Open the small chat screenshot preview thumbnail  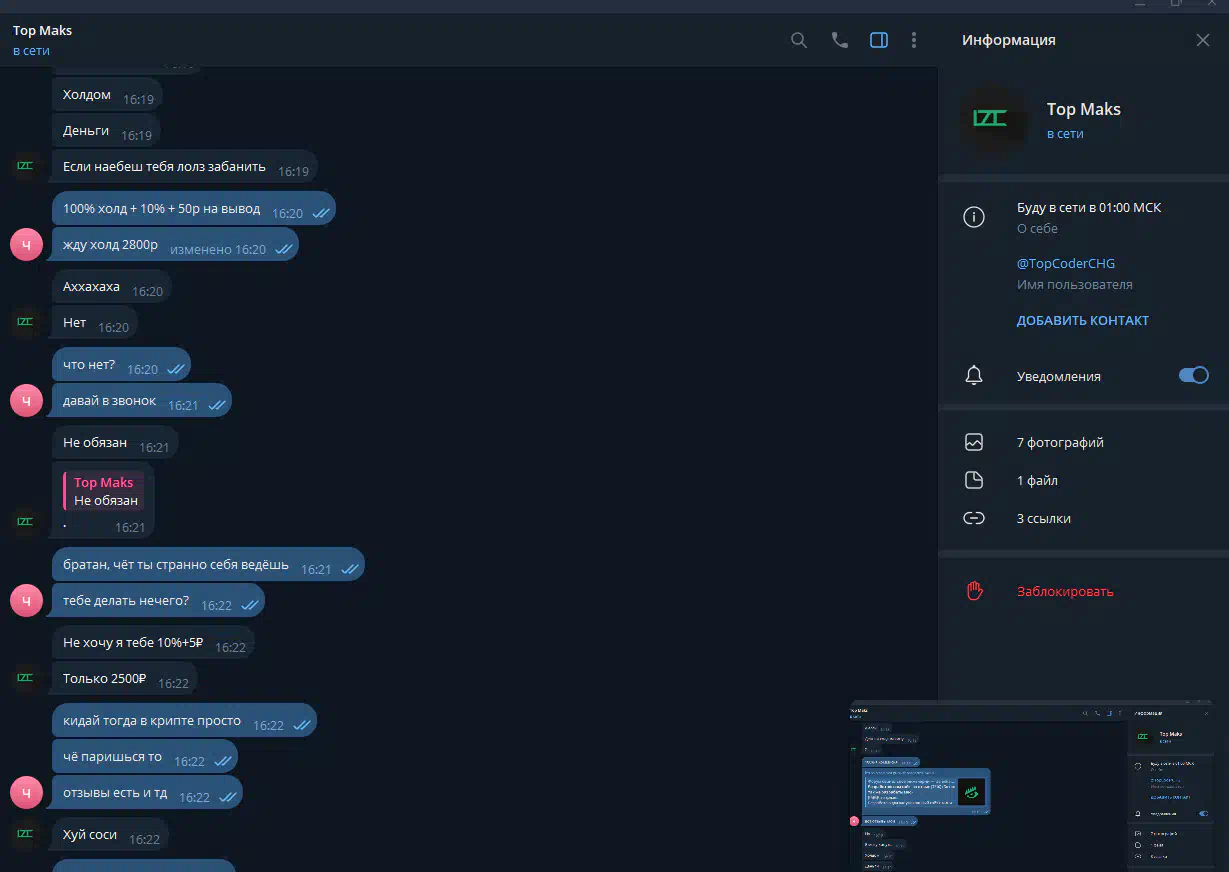[x=1030, y=785]
